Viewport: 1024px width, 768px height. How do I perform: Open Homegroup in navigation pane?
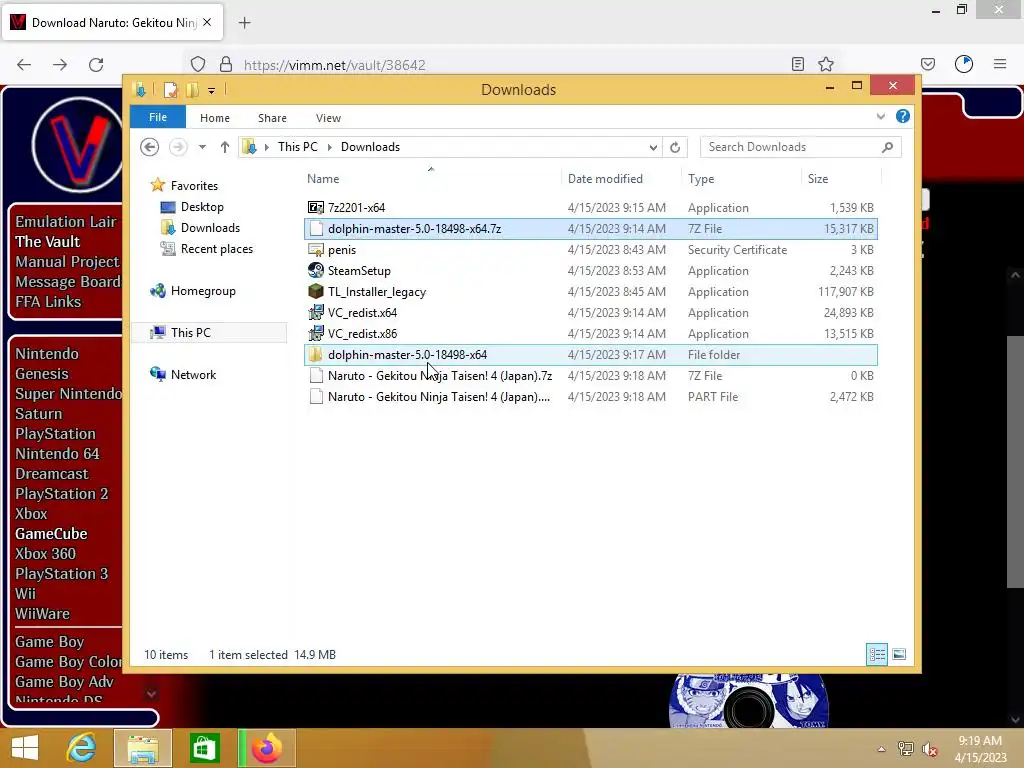203,291
